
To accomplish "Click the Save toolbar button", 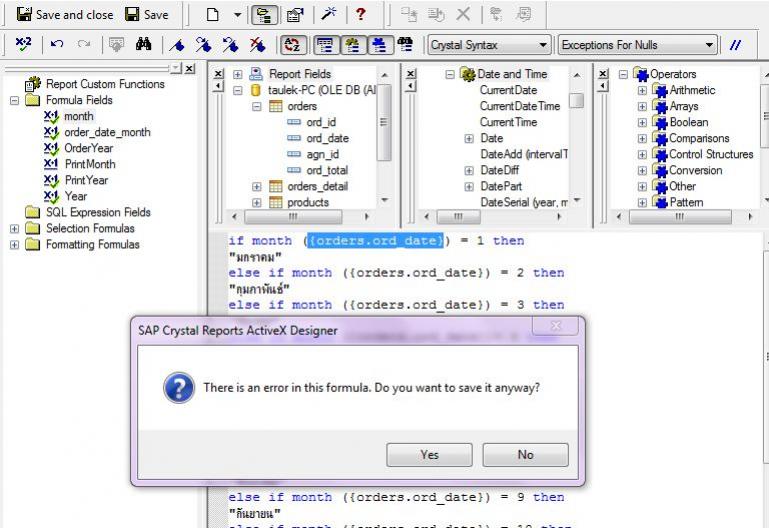I will pyautogui.click(x=147, y=15).
